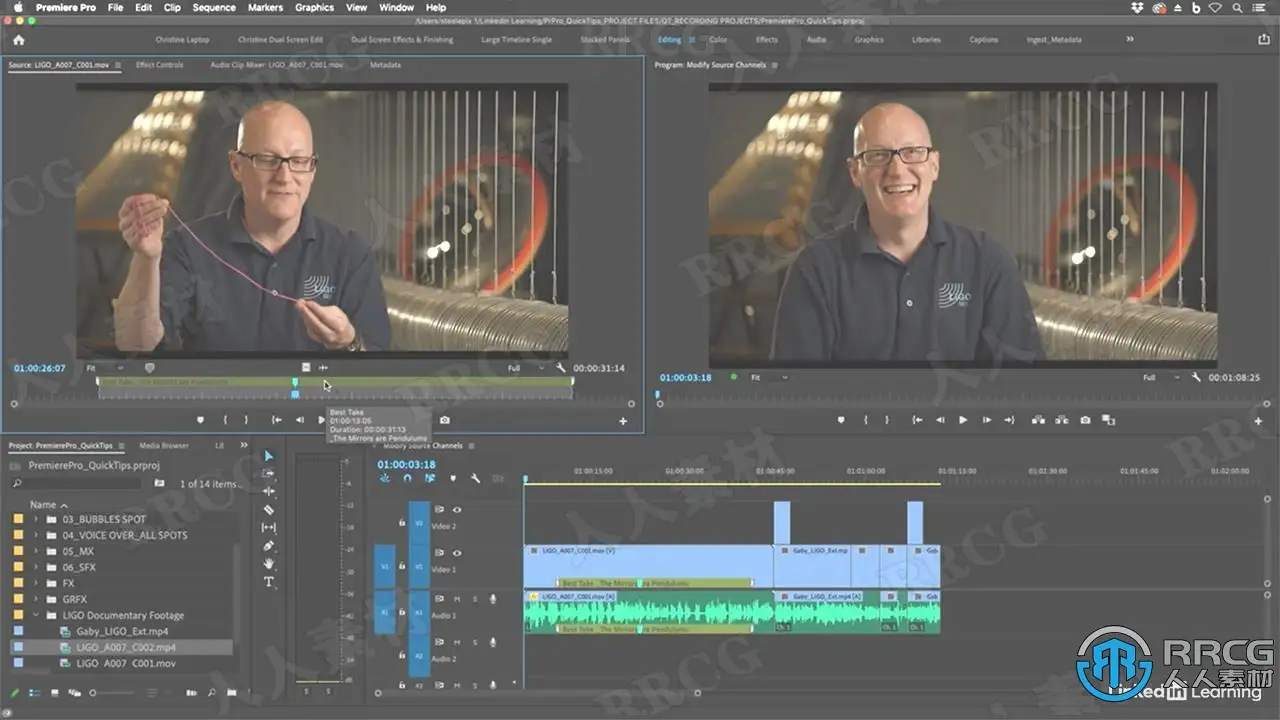Toggle visibility eye for Video 2 track
The image size is (1280, 720).
pos(457,509)
